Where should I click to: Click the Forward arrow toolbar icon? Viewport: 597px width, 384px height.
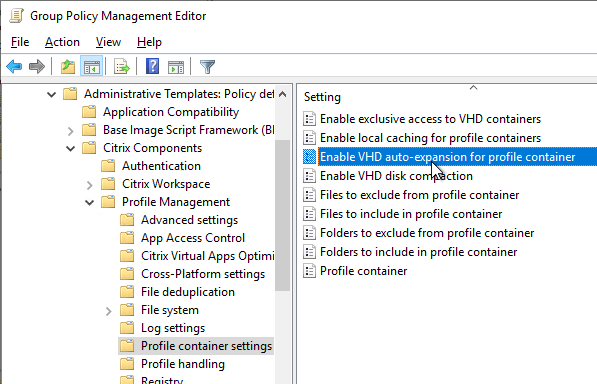37,67
